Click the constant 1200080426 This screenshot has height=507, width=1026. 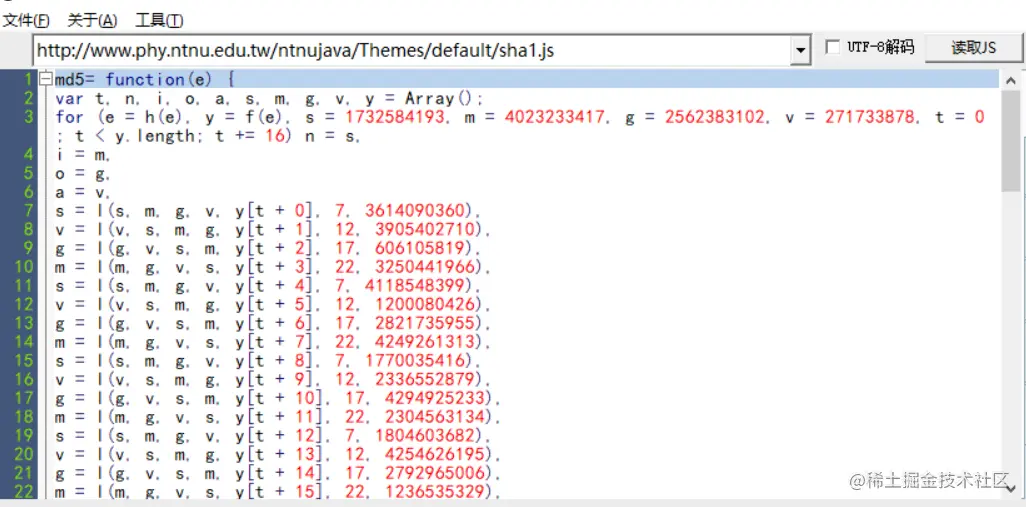pyautogui.click(x=426, y=304)
